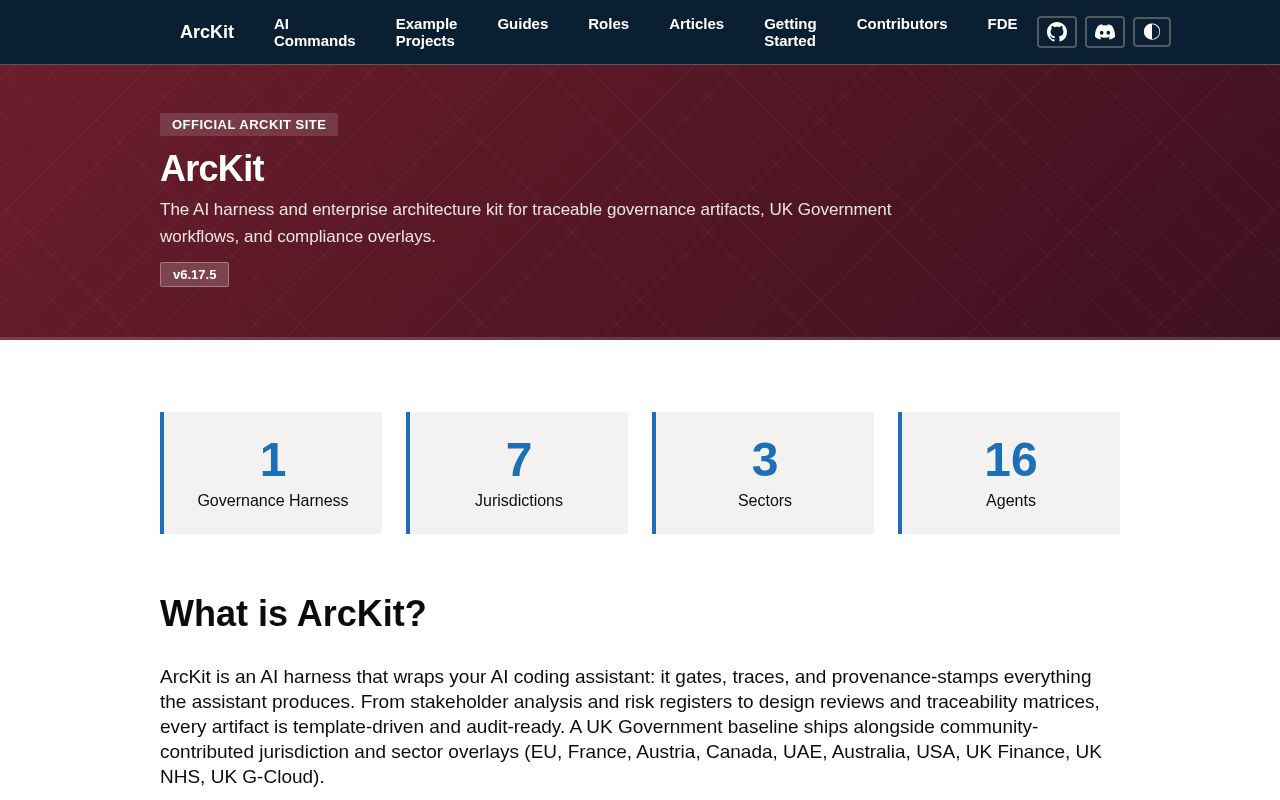Viewport: 1280px width, 800px height.
Task: Navigate to Guides in the top menu
Action: pyautogui.click(x=523, y=24)
